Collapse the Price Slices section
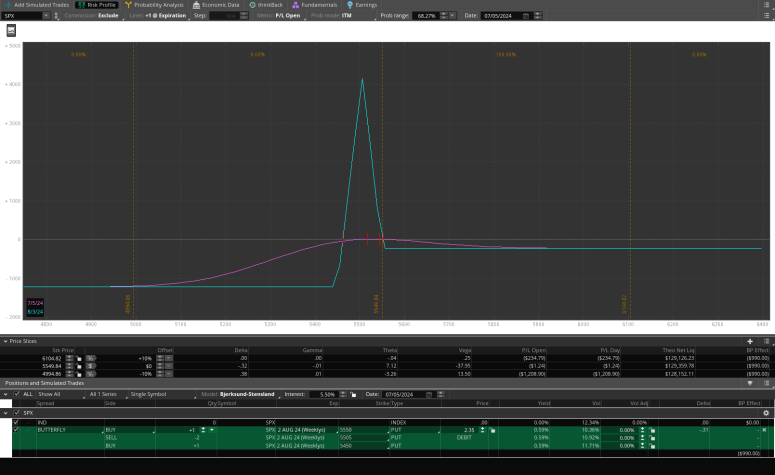 (5, 342)
